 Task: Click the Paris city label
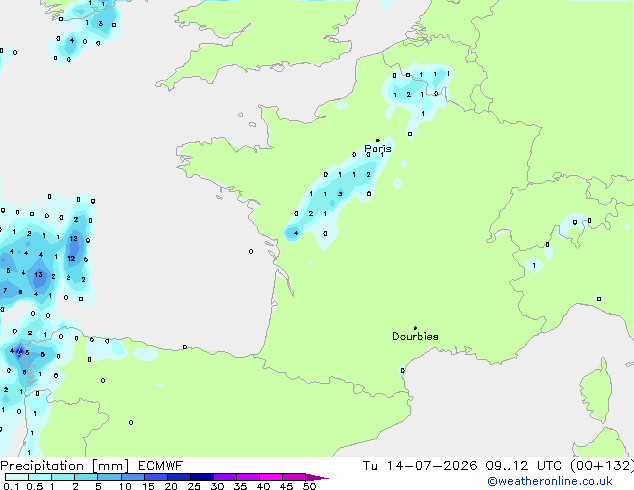pyautogui.click(x=378, y=149)
